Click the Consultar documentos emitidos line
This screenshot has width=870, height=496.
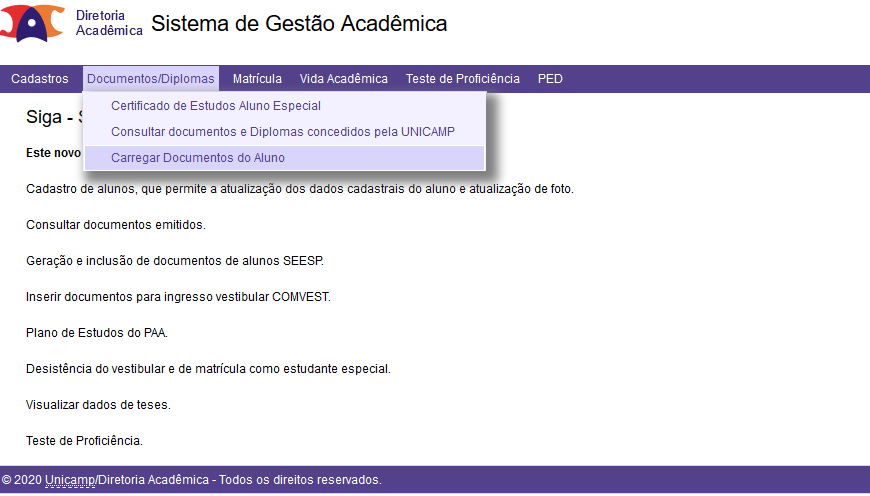(x=116, y=225)
